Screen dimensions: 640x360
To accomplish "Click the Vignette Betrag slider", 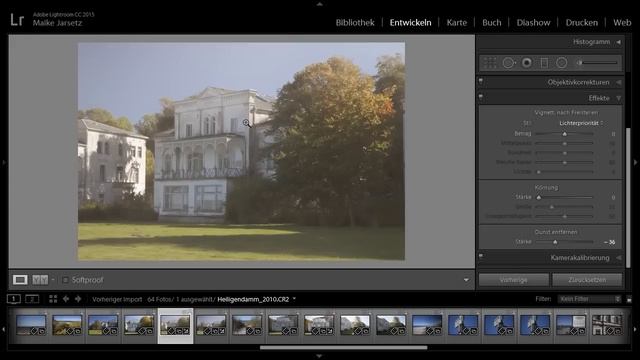I will point(564,134).
